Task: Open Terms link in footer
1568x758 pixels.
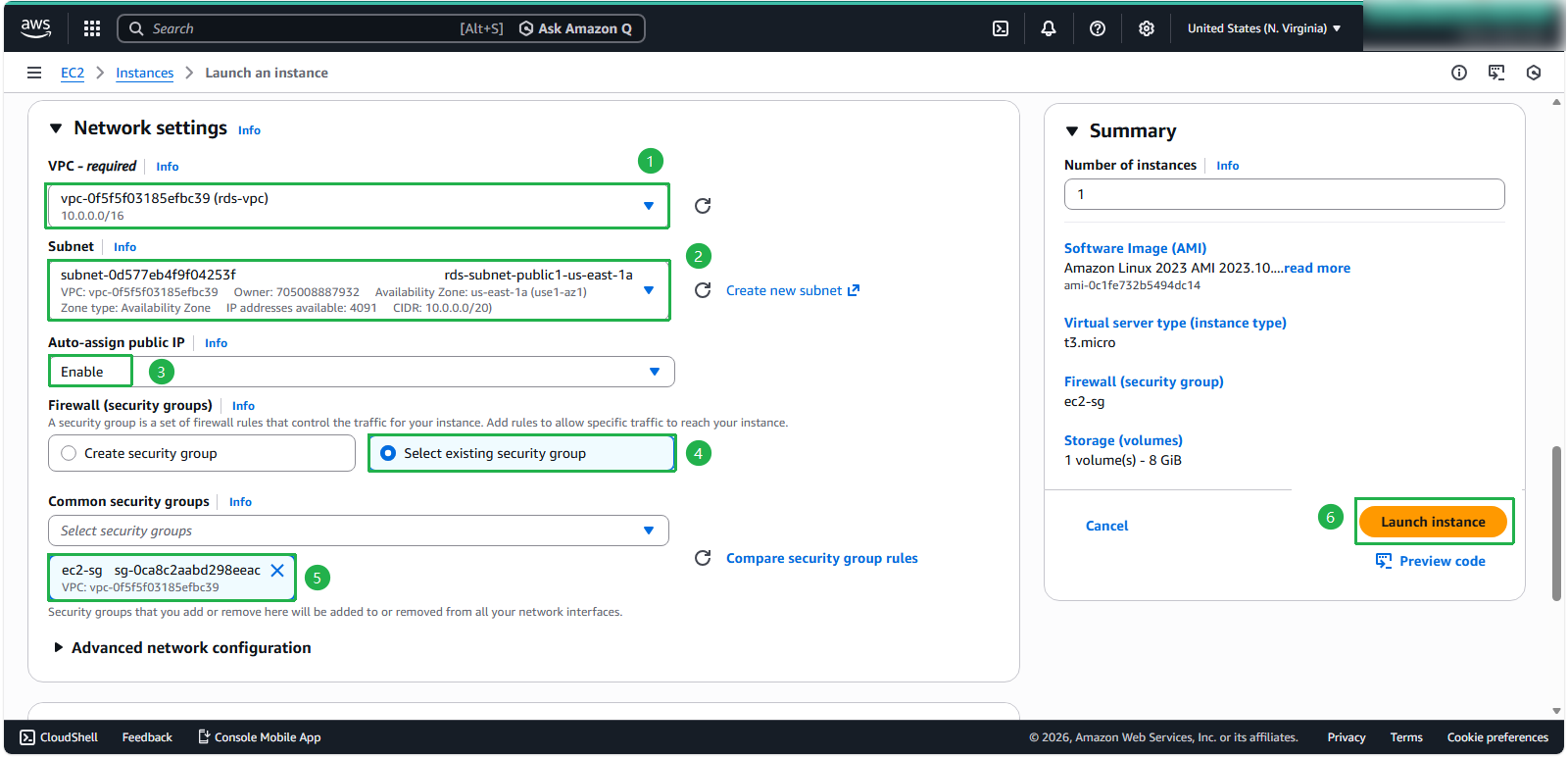Action: click(1406, 737)
